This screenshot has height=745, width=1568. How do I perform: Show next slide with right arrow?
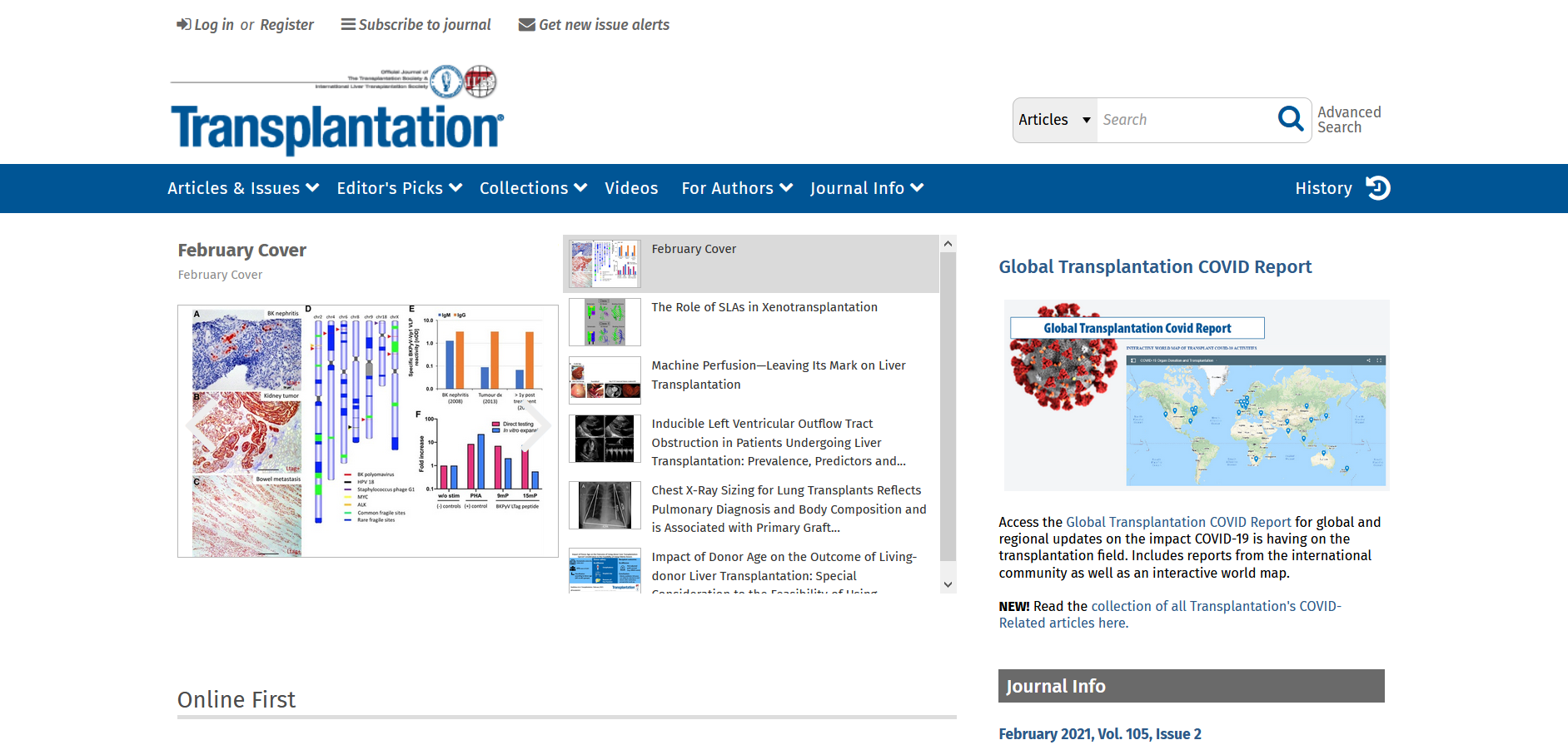[536, 426]
